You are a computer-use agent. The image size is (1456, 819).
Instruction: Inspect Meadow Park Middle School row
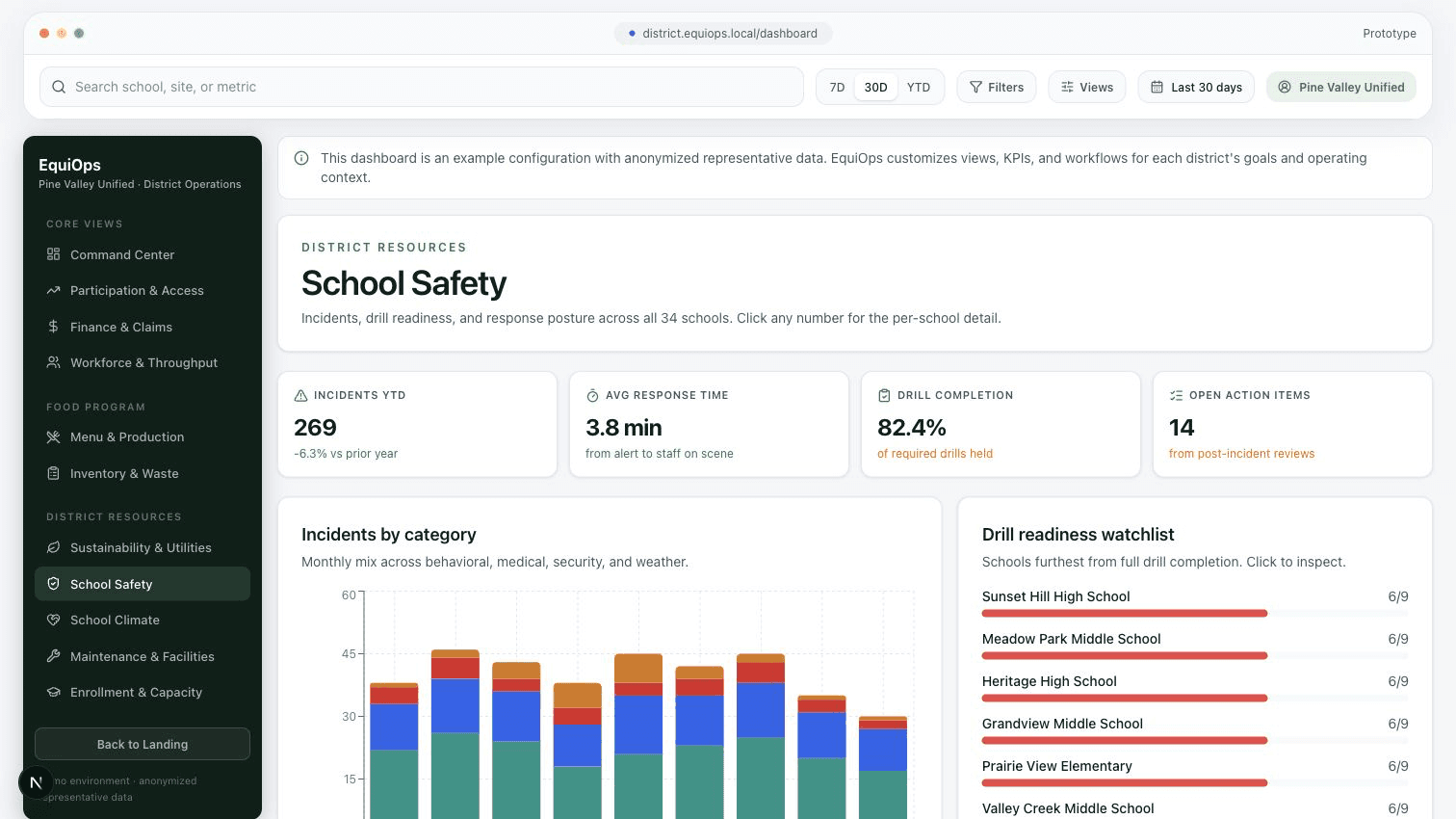click(1195, 645)
